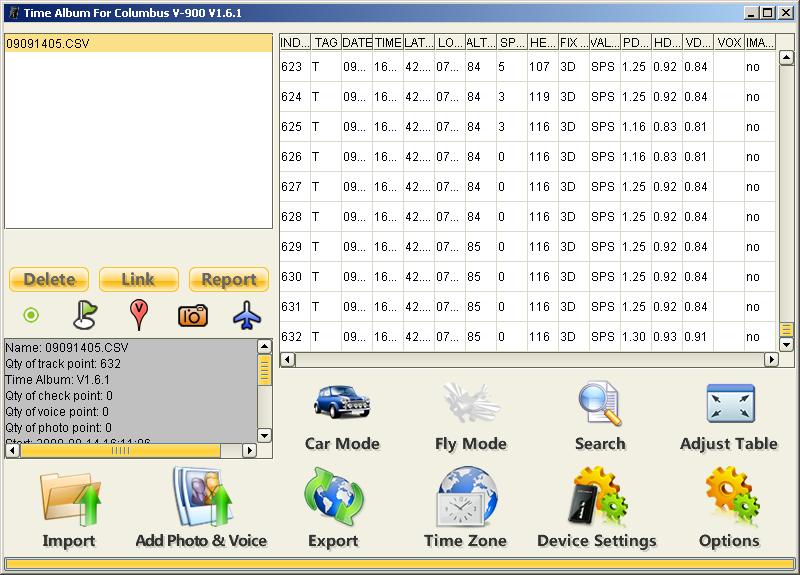Open the Device Settings gears icon
800x575 pixels.
(598, 496)
